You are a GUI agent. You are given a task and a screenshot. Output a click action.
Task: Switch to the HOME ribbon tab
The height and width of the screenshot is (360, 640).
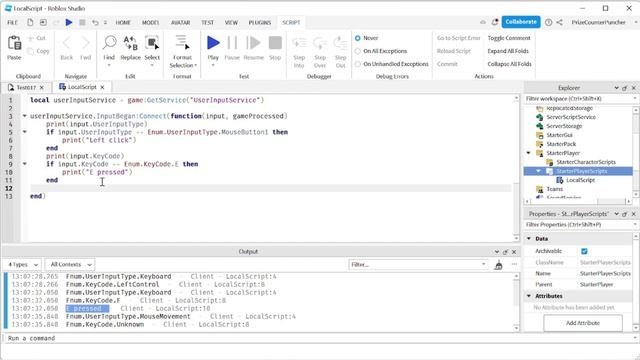123,22
